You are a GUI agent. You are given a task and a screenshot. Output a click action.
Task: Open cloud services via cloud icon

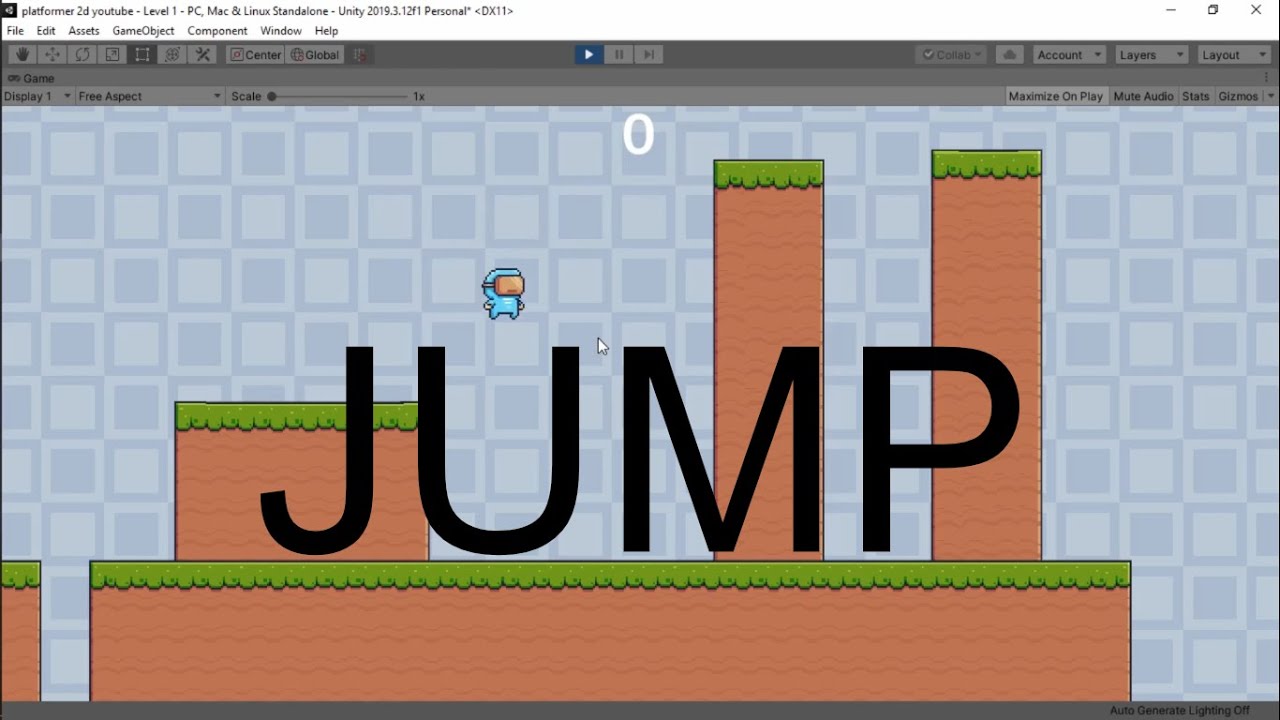[x=1009, y=55]
